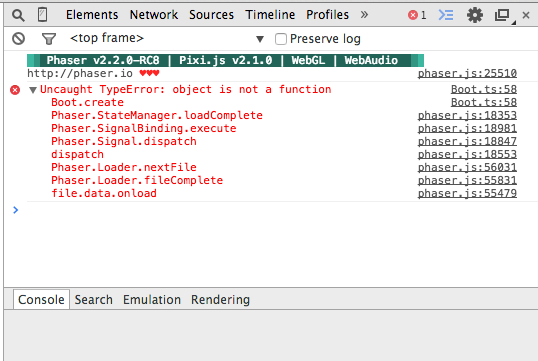
Task: Open phaser.js:55831 source link
Action: click(467, 180)
